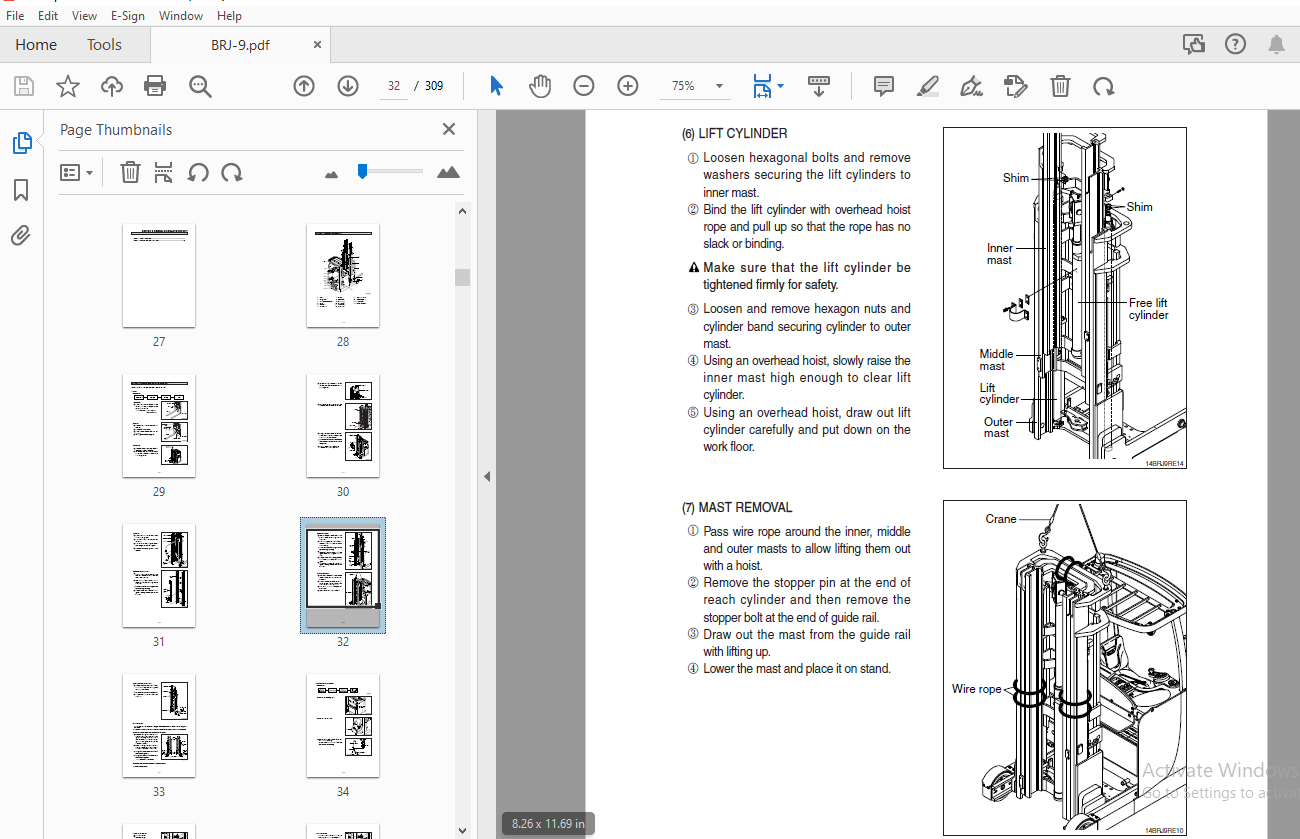This screenshot has width=1300, height=839.
Task: Open the thumbnails options menu dropdown
Action: tap(76, 173)
